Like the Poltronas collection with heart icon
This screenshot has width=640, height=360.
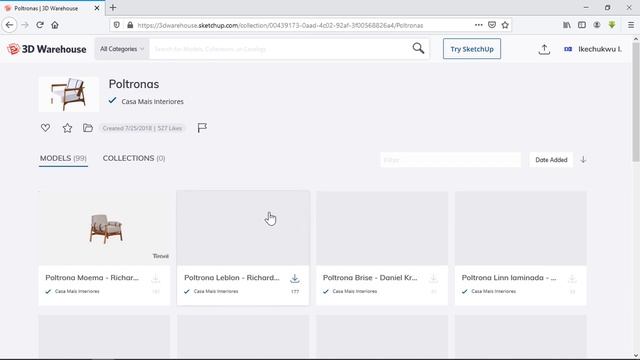(45, 128)
